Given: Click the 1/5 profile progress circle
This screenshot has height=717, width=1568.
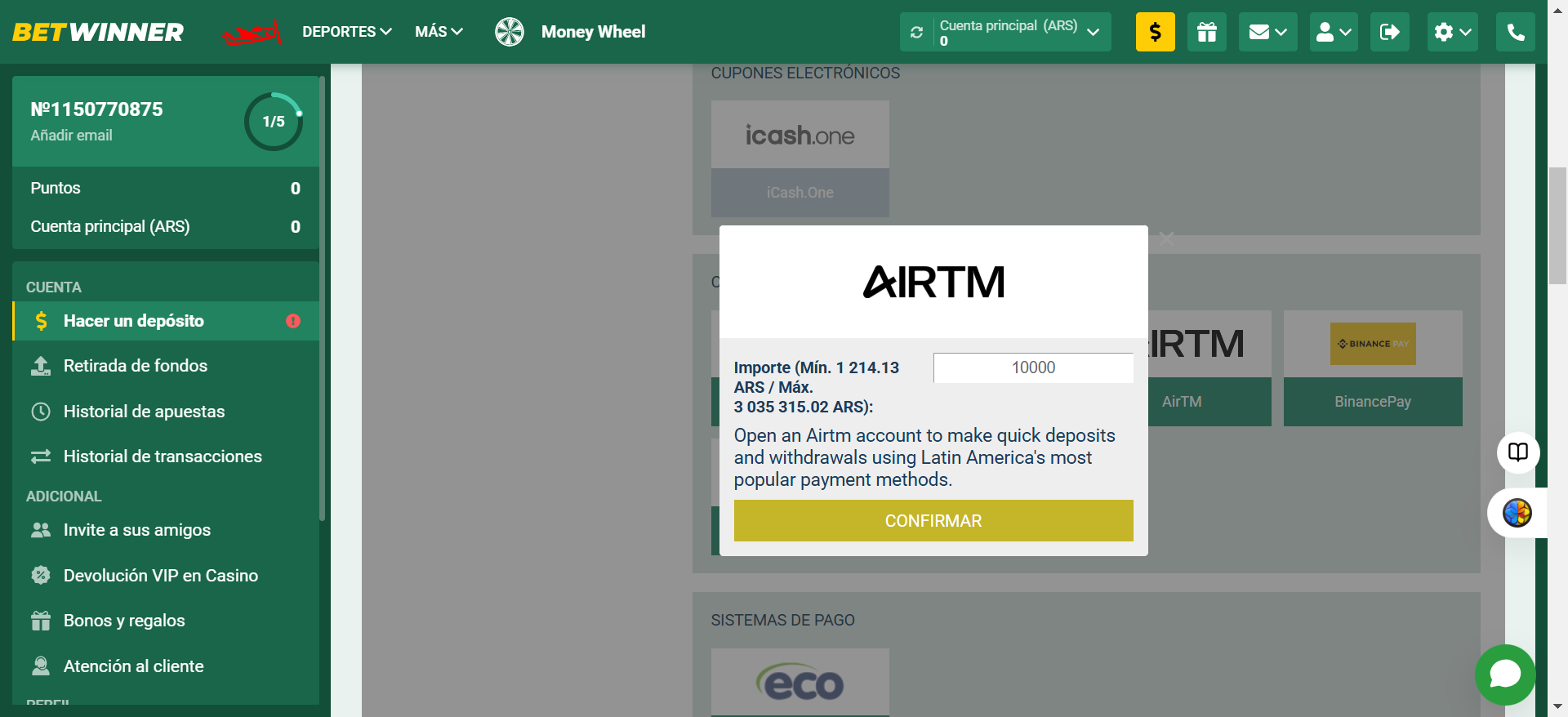Looking at the screenshot, I should pyautogui.click(x=274, y=122).
